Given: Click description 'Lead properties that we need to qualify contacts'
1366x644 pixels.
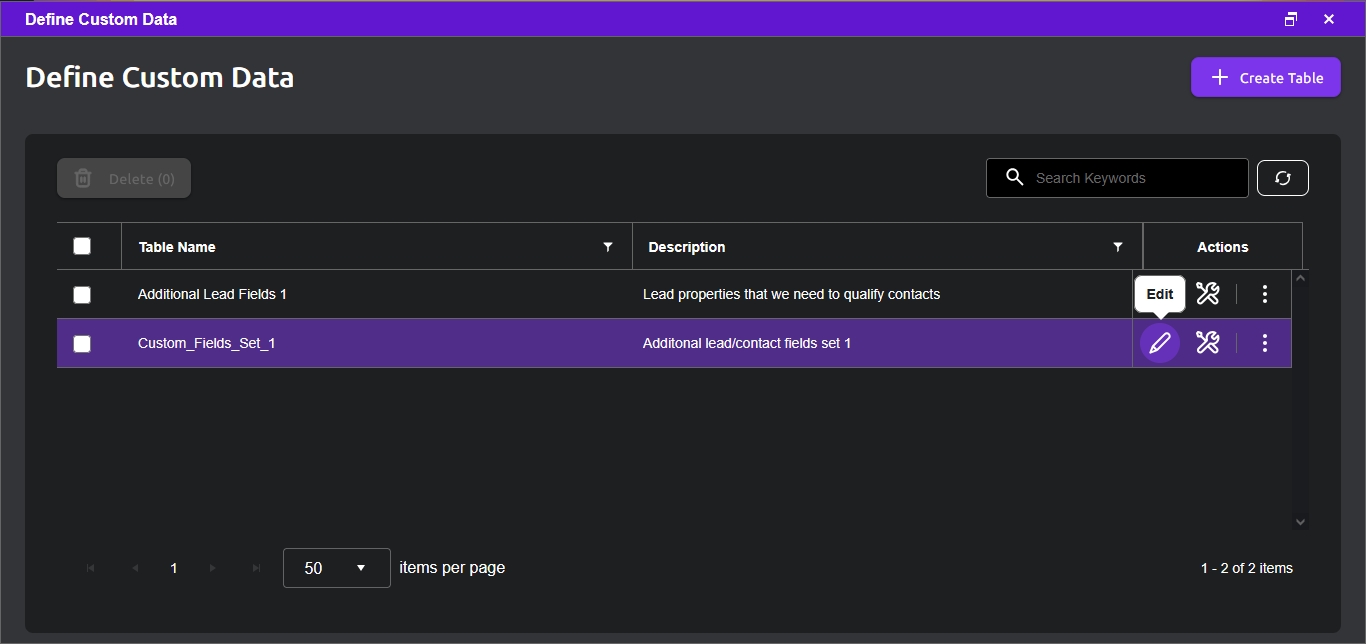Looking at the screenshot, I should pyautogui.click(x=791, y=294).
